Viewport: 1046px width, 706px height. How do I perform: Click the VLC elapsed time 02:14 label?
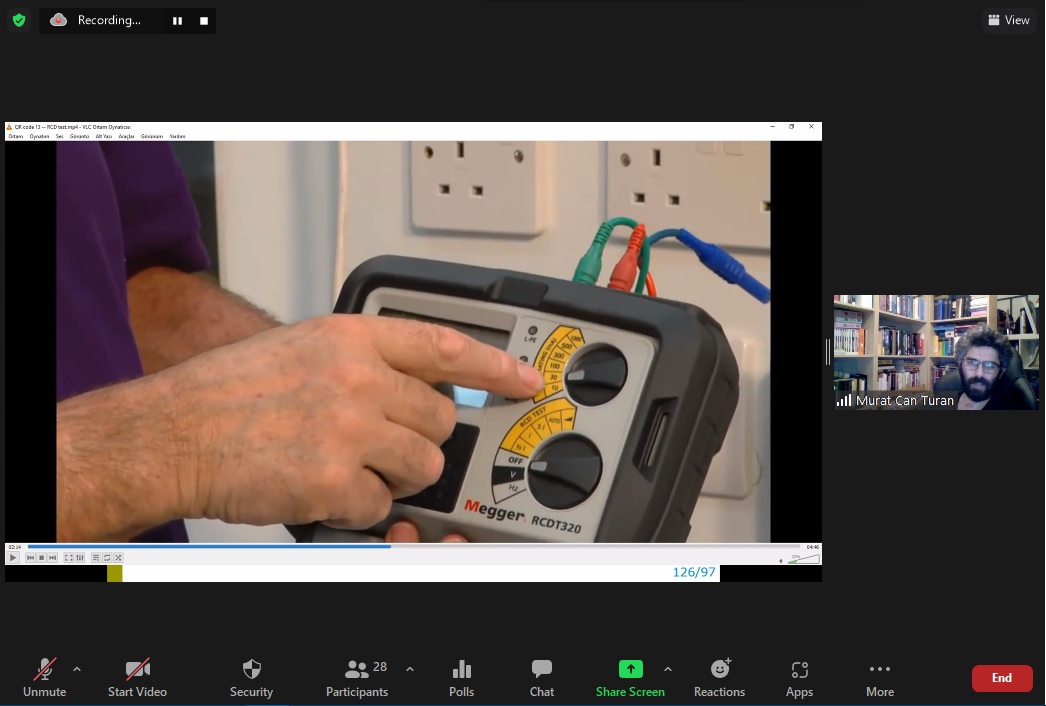[x=15, y=547]
